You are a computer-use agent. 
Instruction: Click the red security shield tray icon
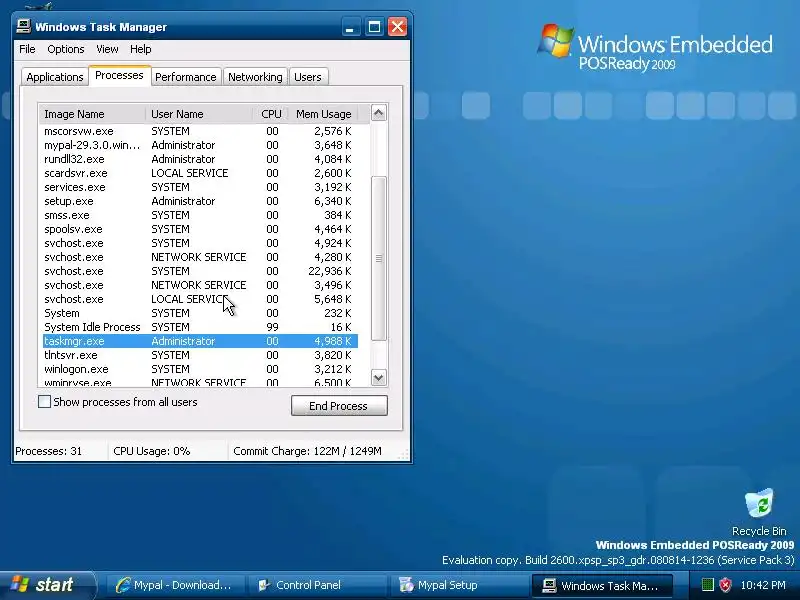[724, 585]
